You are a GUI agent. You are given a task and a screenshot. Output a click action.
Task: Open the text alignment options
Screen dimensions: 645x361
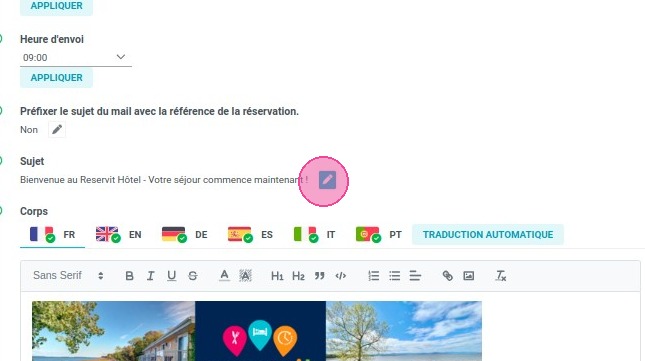(x=415, y=275)
